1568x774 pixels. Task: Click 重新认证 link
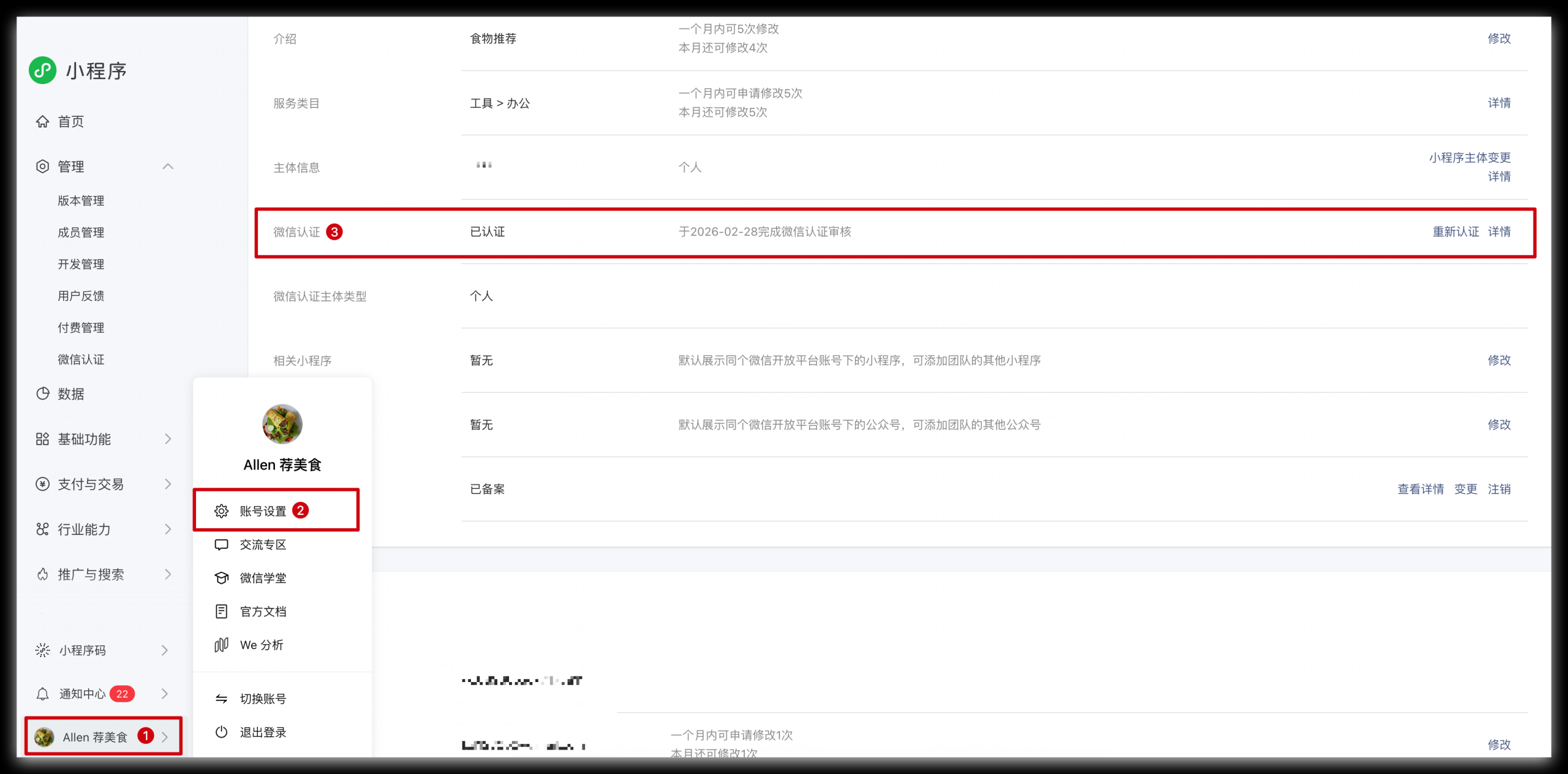(1455, 232)
